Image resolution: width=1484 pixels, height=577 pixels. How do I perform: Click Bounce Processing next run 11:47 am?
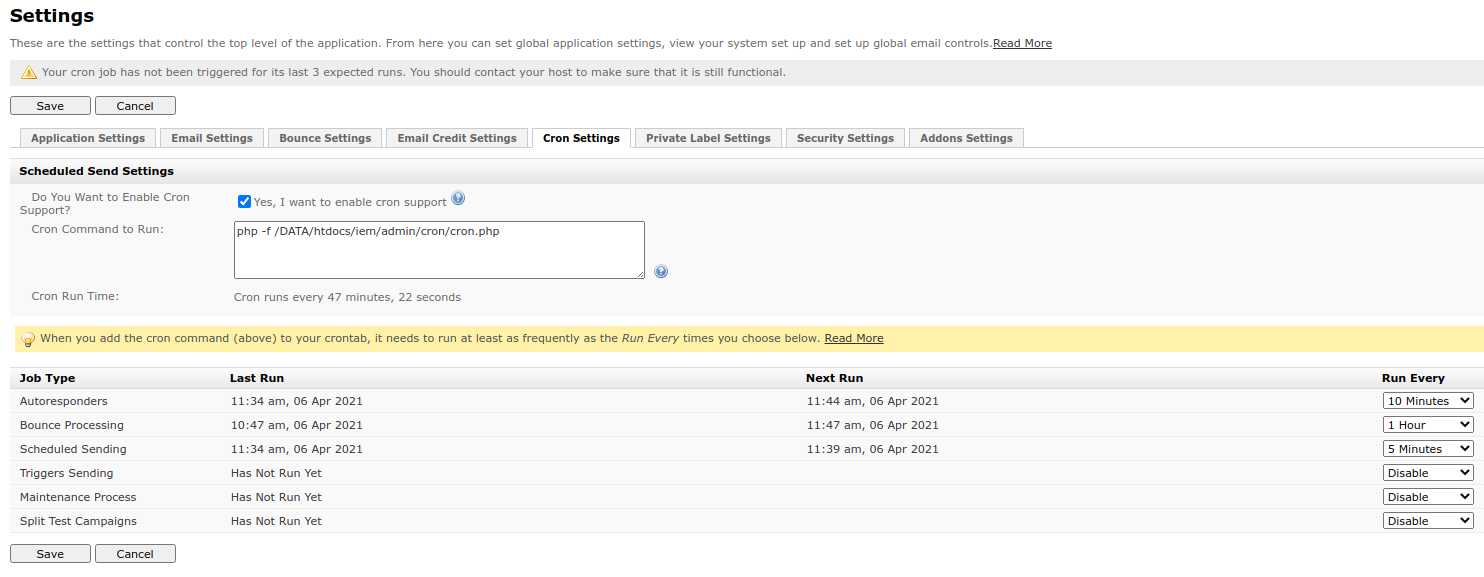pyautogui.click(x=873, y=425)
